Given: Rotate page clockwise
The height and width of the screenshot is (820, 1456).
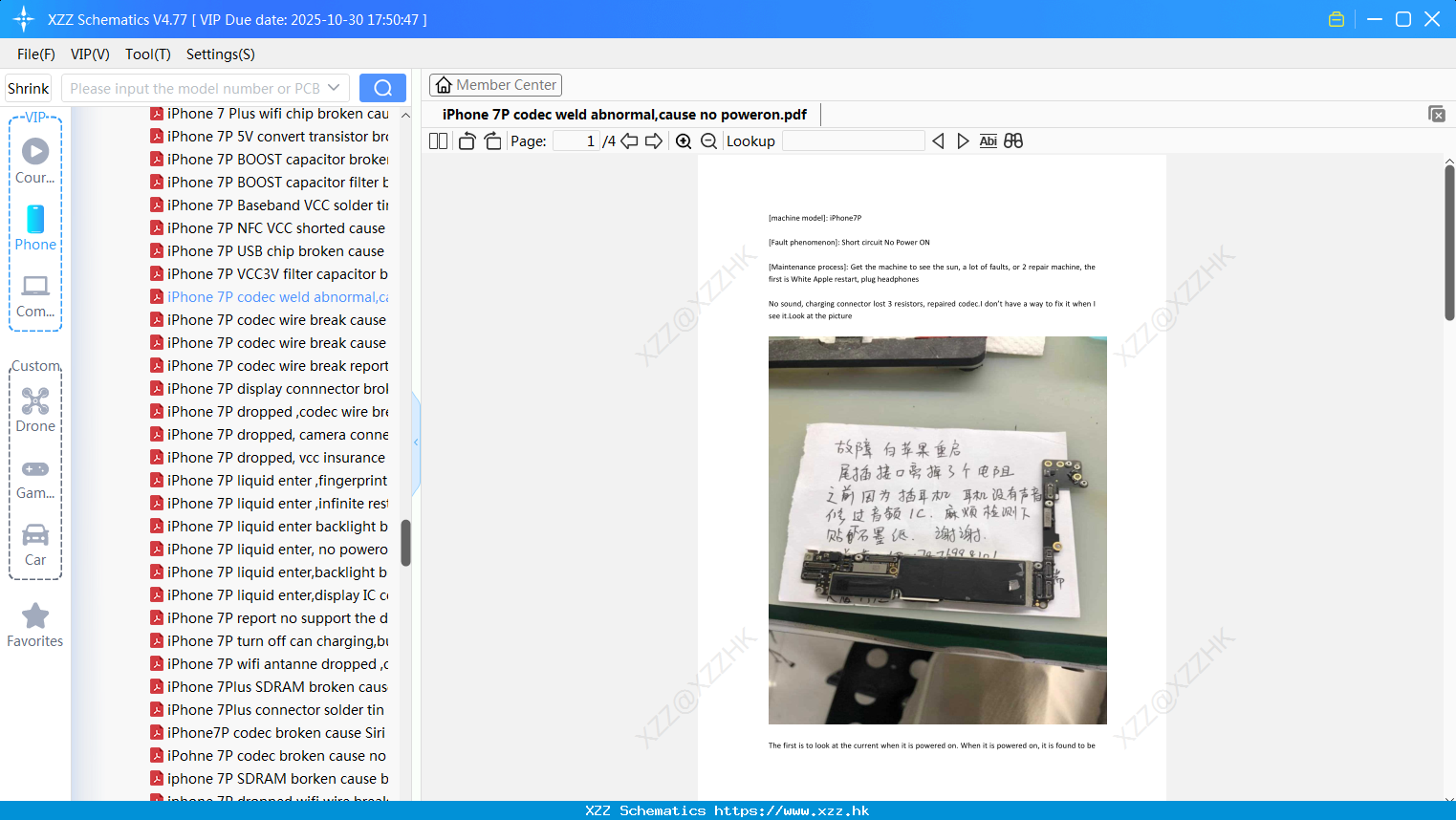Looking at the screenshot, I should coord(492,141).
